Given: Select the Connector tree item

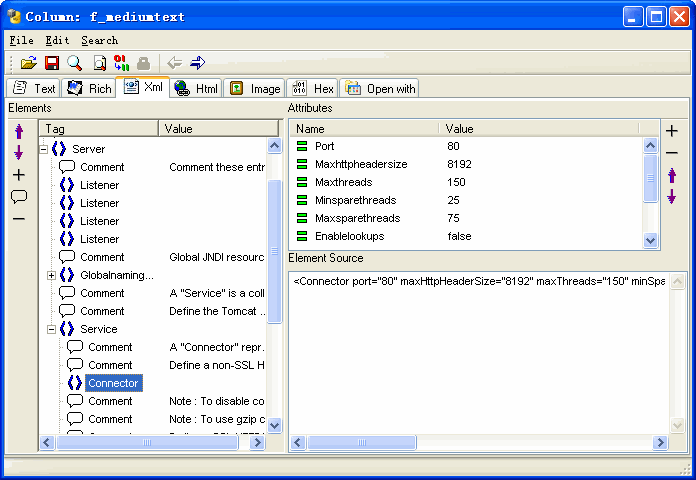Looking at the screenshot, I should (x=113, y=383).
